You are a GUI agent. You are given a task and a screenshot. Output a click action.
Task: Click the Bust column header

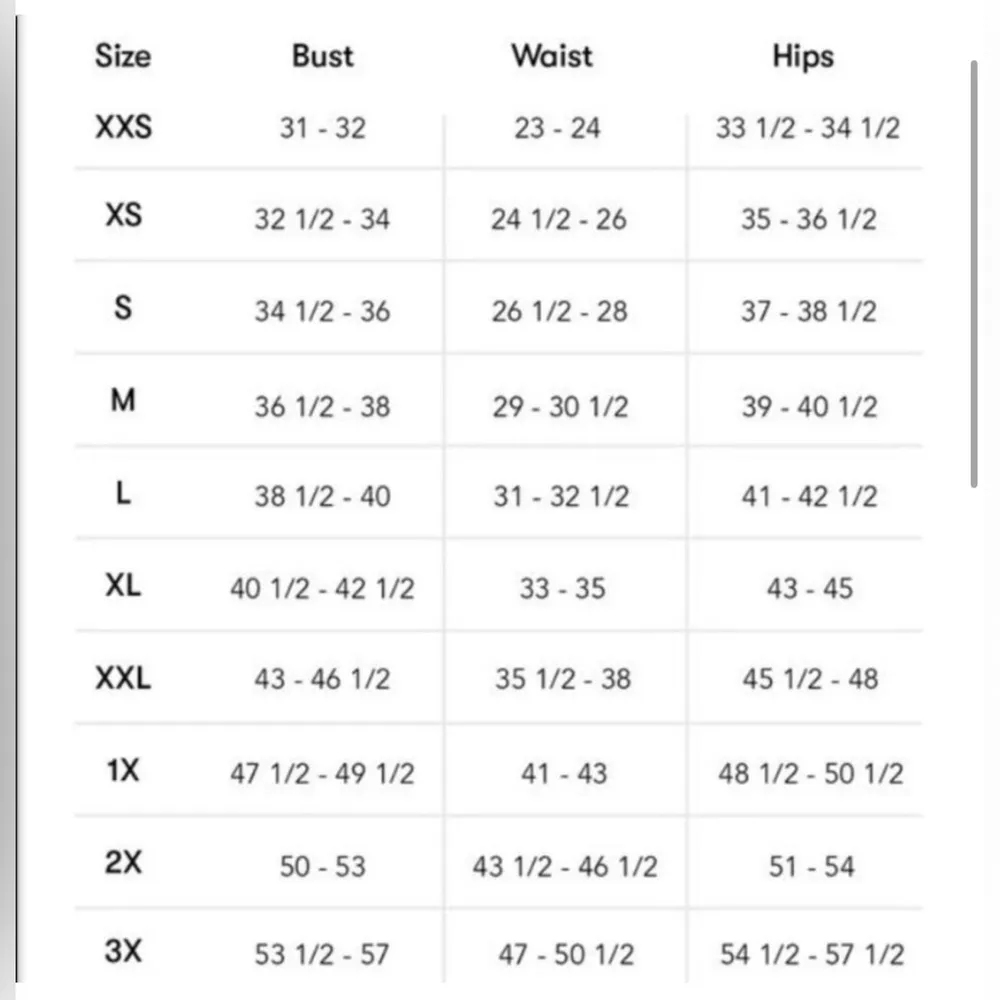[x=323, y=56]
